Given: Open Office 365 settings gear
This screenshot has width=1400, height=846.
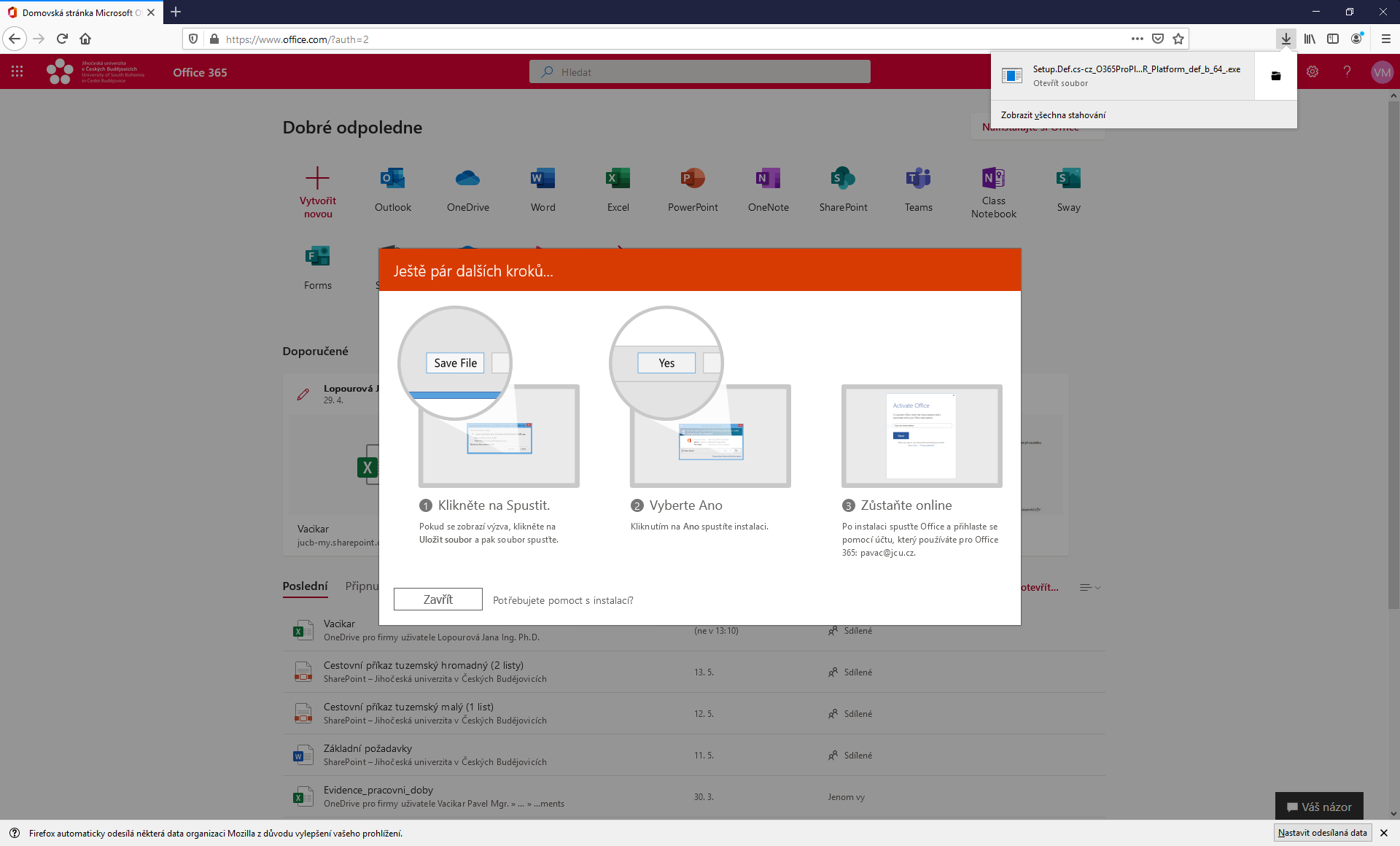Looking at the screenshot, I should click(1312, 71).
